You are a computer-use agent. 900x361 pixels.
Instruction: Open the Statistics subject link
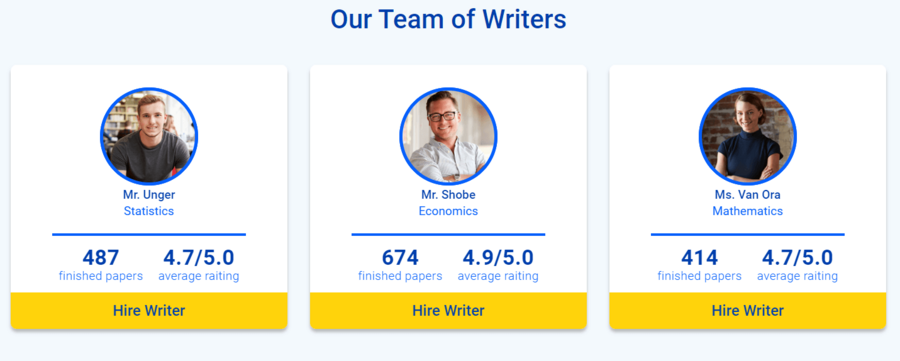pyautogui.click(x=149, y=211)
